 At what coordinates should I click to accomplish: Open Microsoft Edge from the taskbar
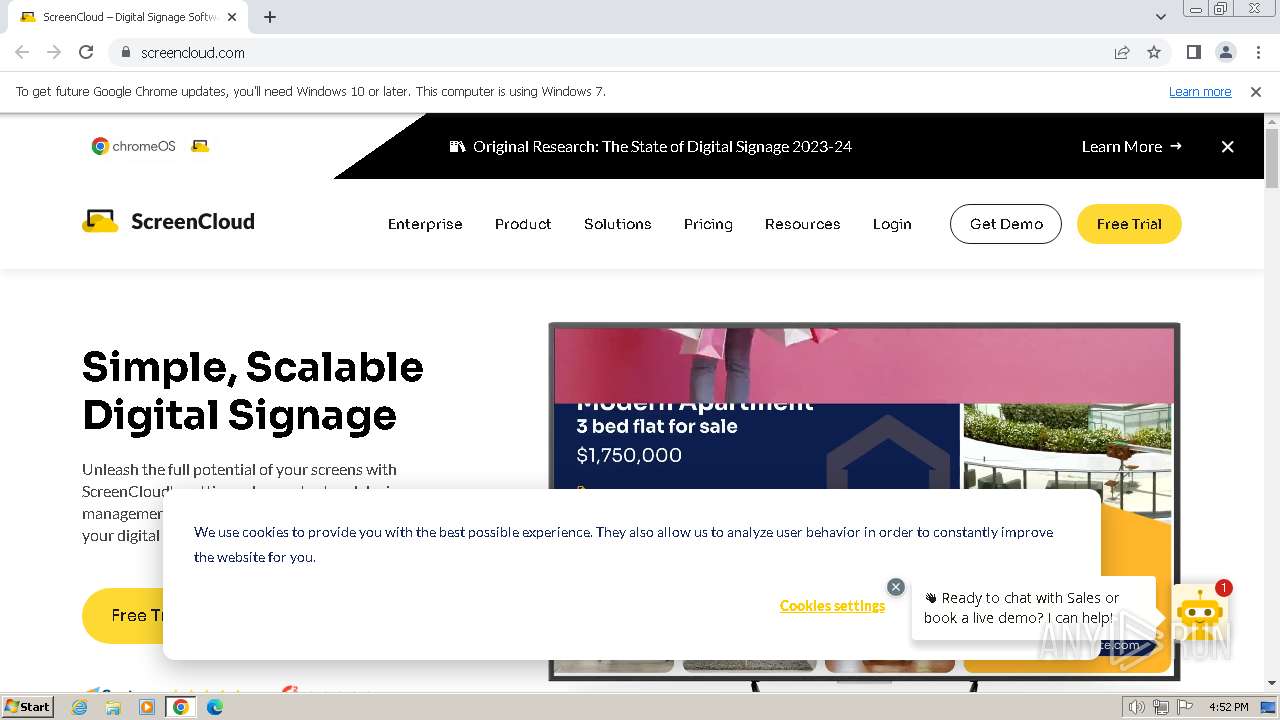tap(214, 707)
